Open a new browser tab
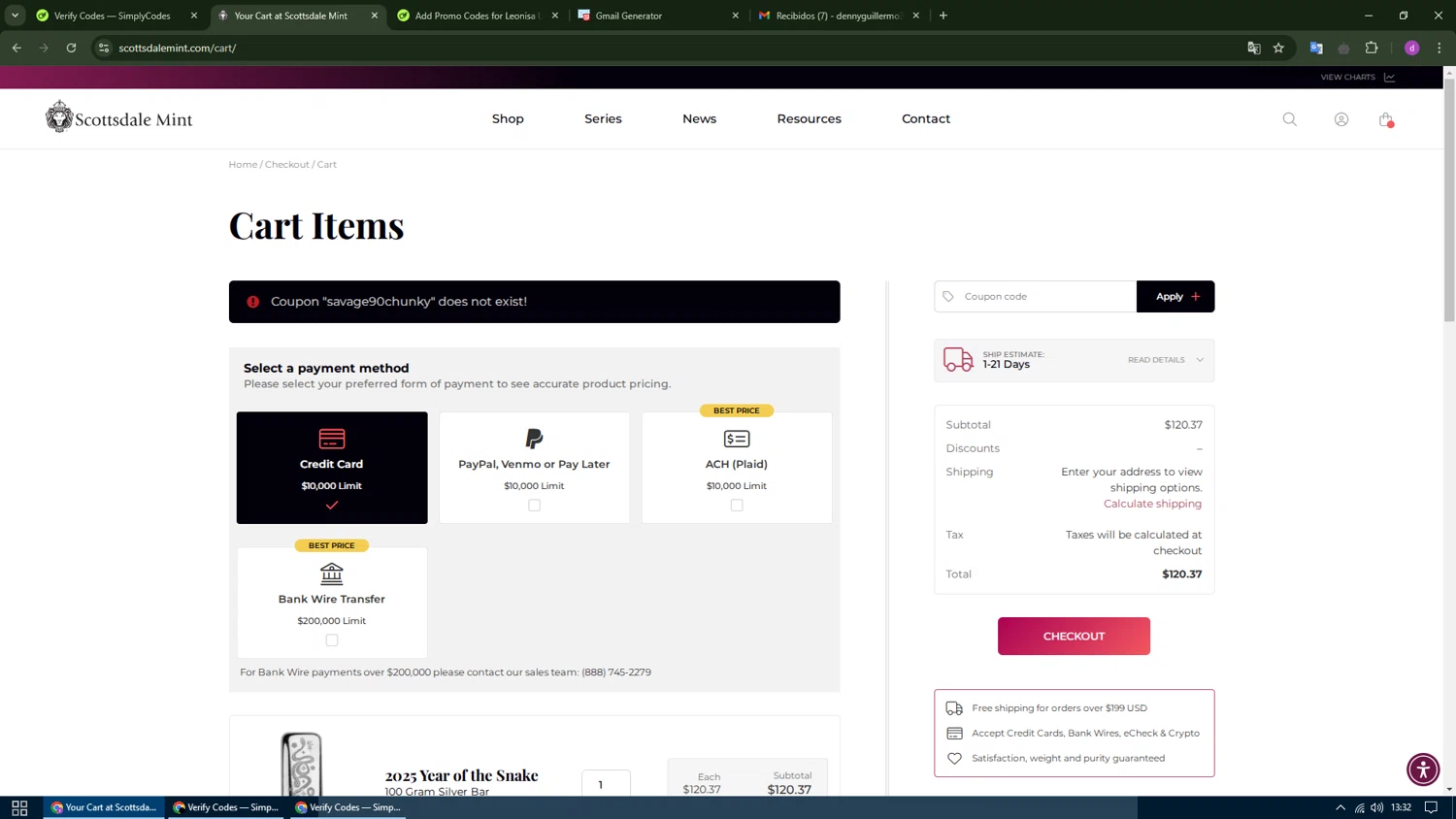 (943, 16)
